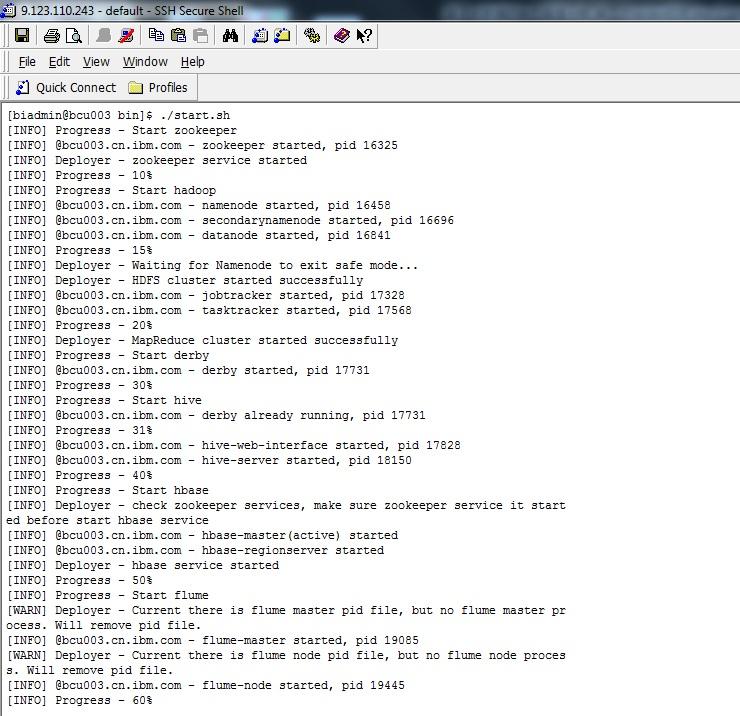Click 'Progress - Start flume' line

tap(108, 596)
